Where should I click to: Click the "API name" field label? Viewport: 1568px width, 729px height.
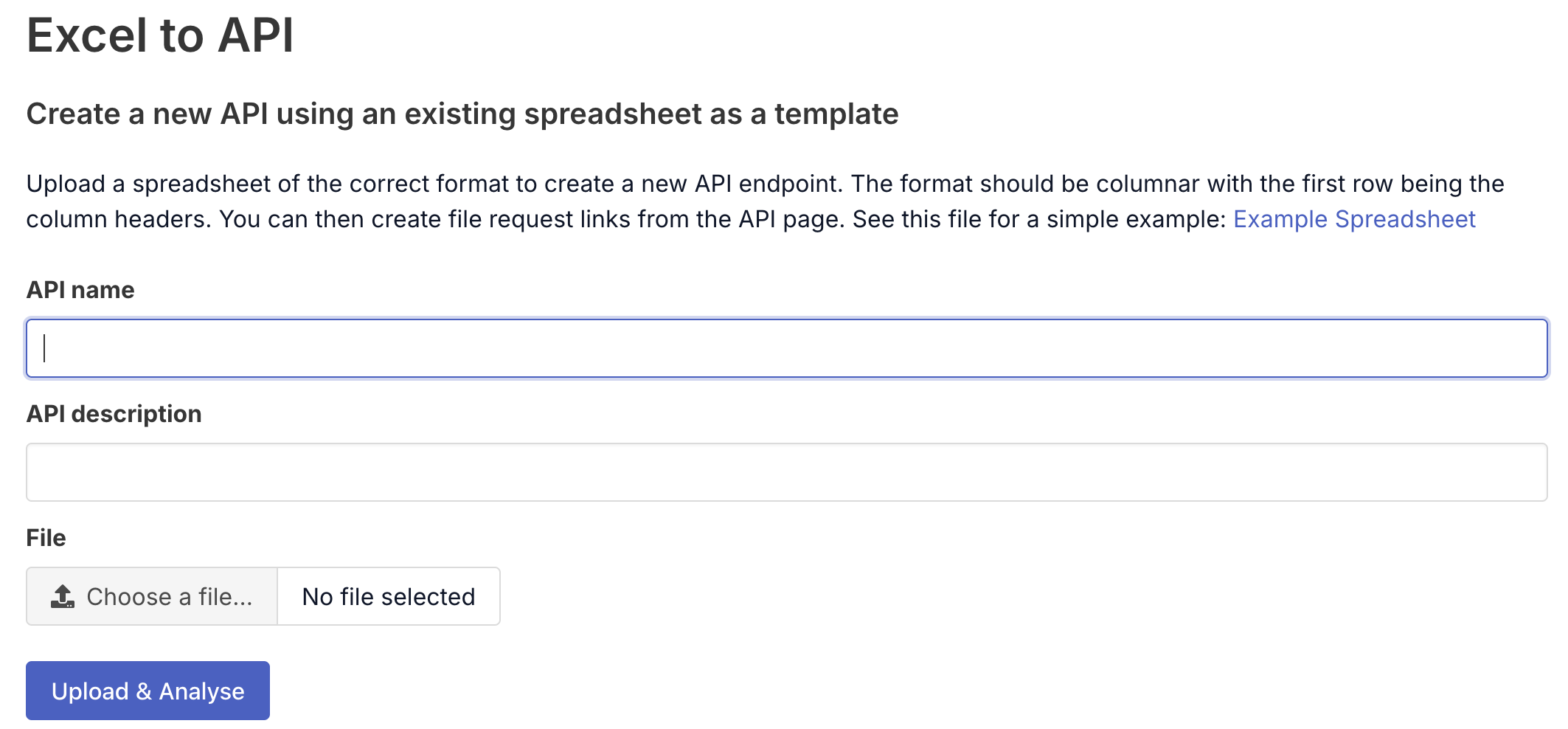[x=80, y=290]
